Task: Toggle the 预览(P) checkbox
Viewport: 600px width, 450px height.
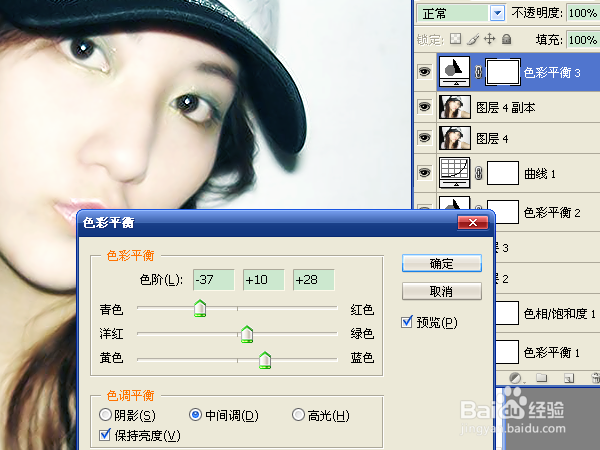Action: [407, 322]
